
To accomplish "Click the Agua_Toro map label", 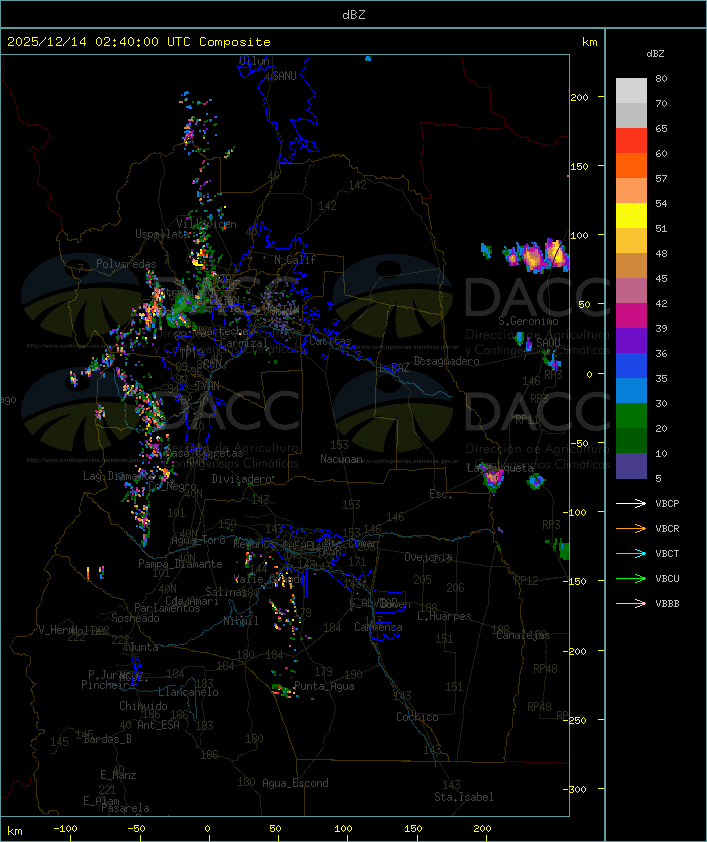I will point(198,540).
